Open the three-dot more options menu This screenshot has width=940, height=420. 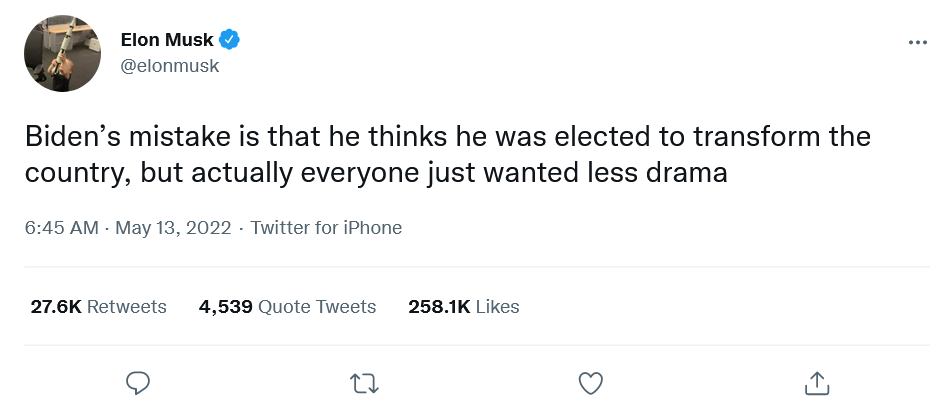(917, 43)
